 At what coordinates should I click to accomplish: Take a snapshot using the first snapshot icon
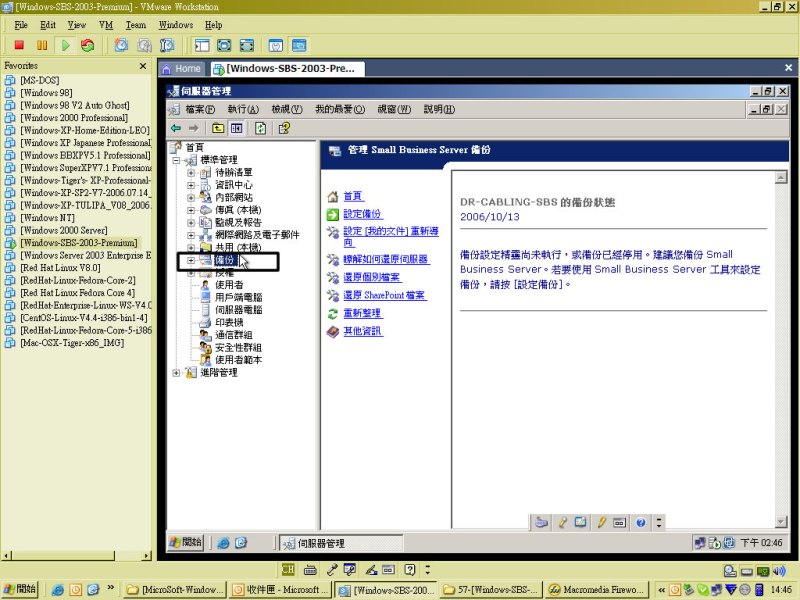click(121, 45)
